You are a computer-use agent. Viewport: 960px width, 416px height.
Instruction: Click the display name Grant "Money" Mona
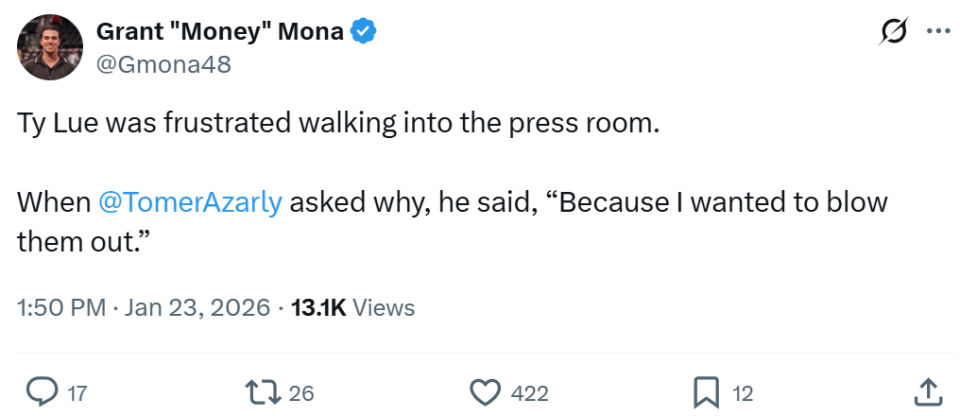coord(219,32)
